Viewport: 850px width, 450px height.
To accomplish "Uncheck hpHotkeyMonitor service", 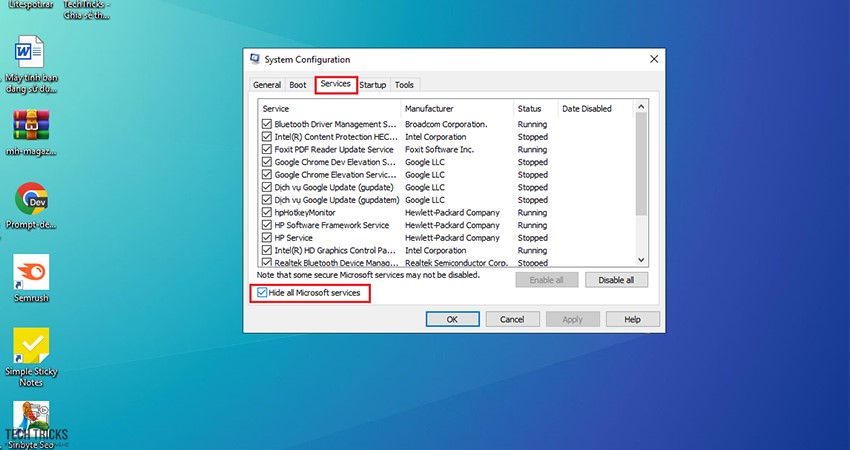I will pos(267,213).
